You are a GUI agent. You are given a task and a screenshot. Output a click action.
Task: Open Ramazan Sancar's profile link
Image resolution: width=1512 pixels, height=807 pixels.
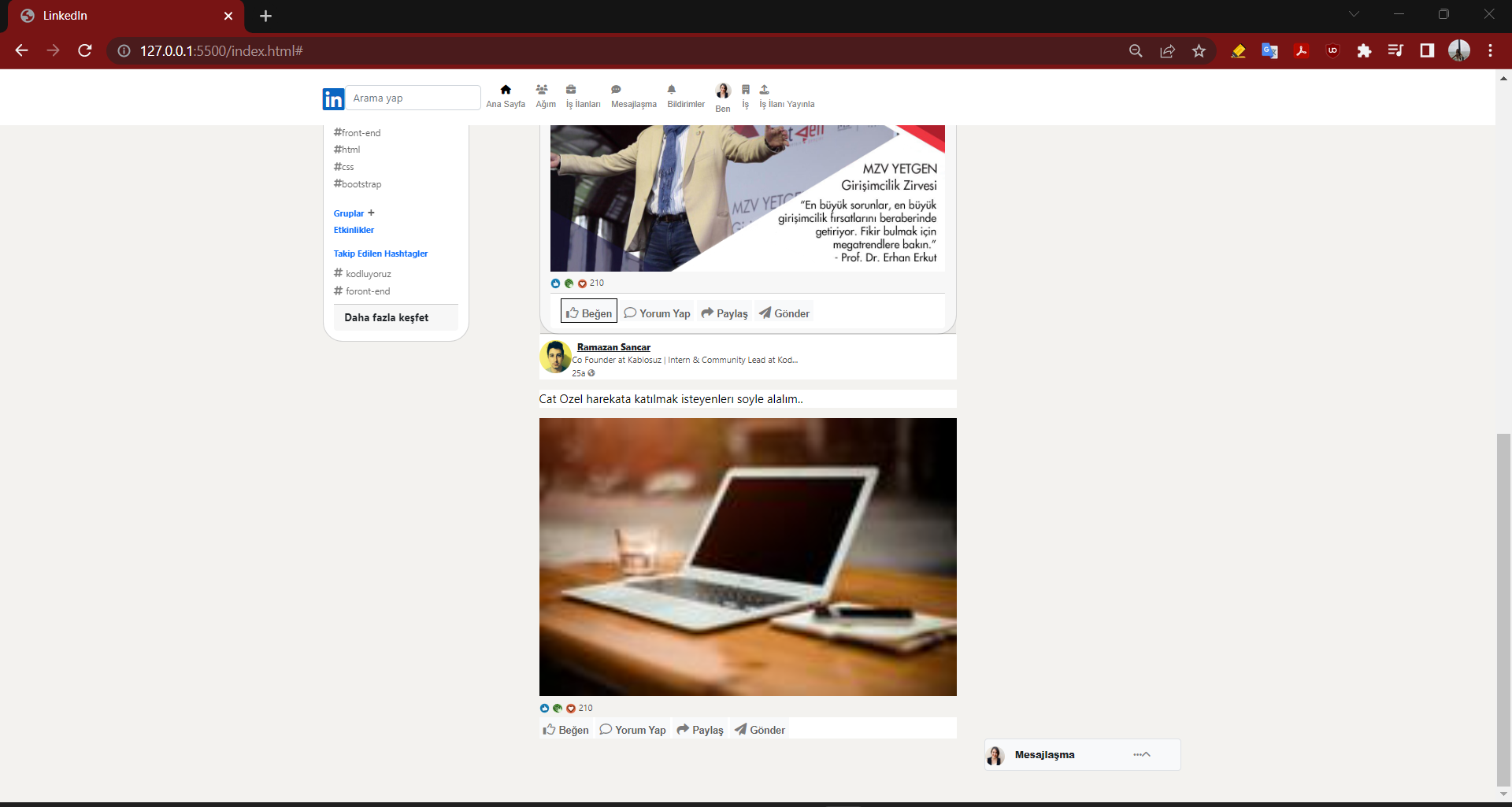click(613, 346)
